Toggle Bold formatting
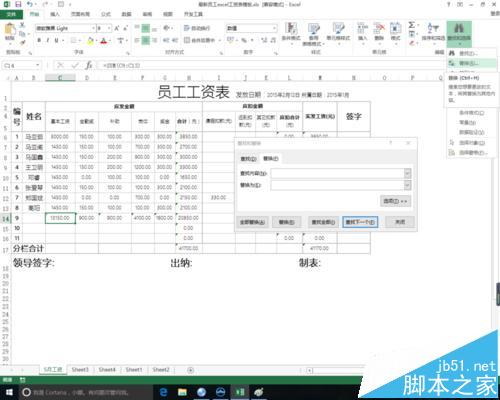The width and height of the screenshot is (500, 400). coord(39,40)
